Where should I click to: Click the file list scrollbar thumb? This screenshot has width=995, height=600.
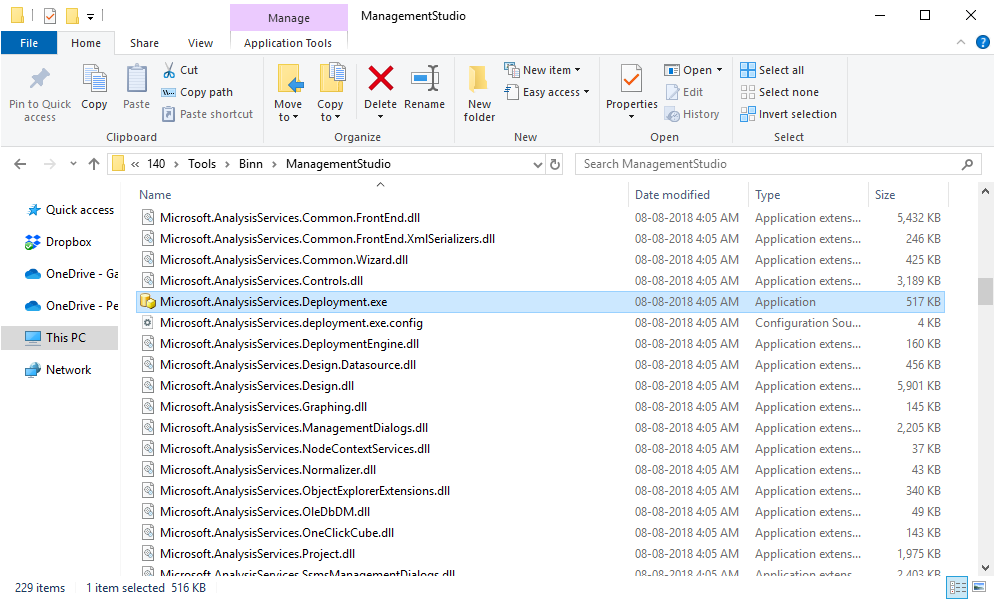point(985,292)
